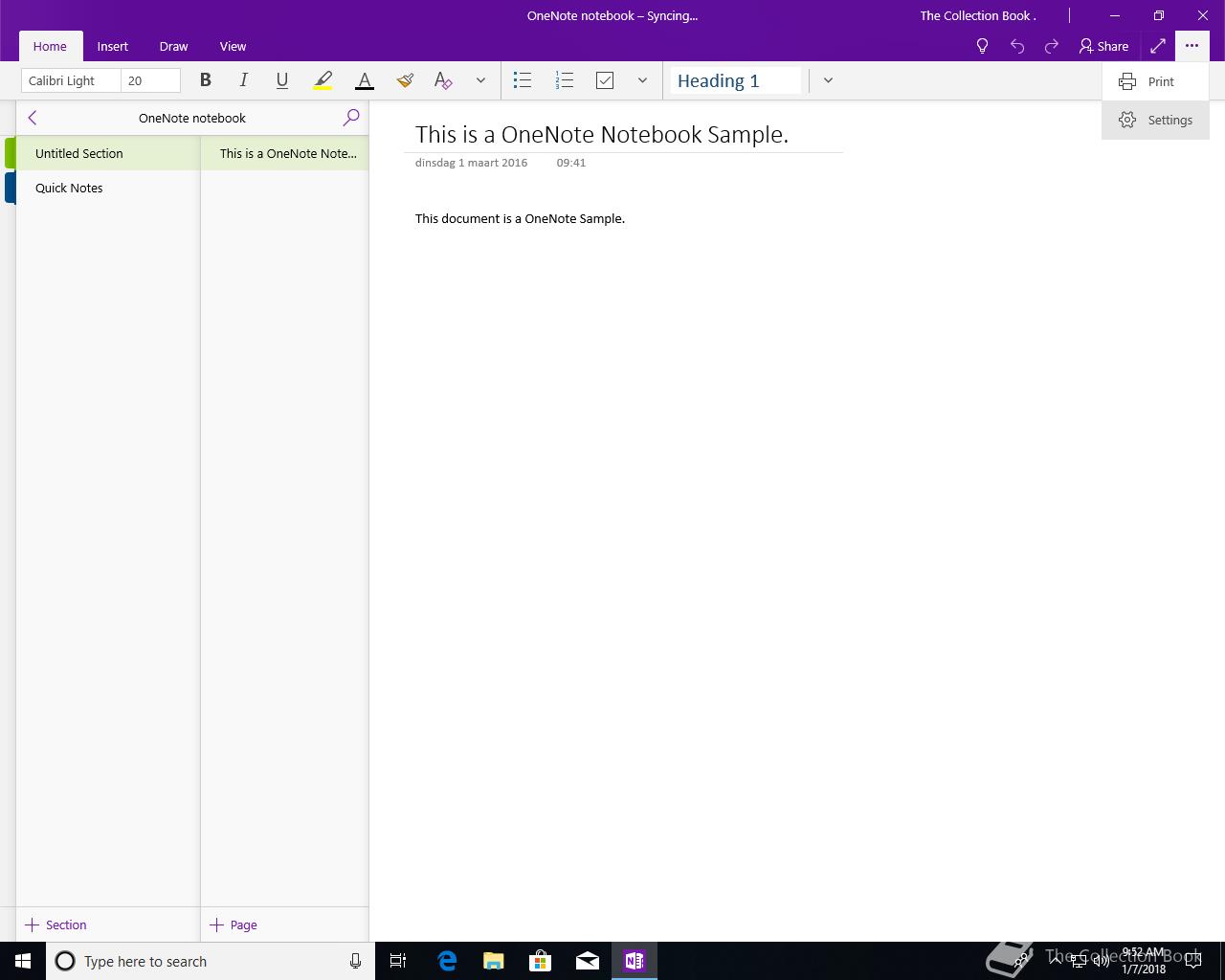Viewport: 1225px width, 980px height.
Task: Search notes with the magnifier icon
Action: (x=351, y=118)
